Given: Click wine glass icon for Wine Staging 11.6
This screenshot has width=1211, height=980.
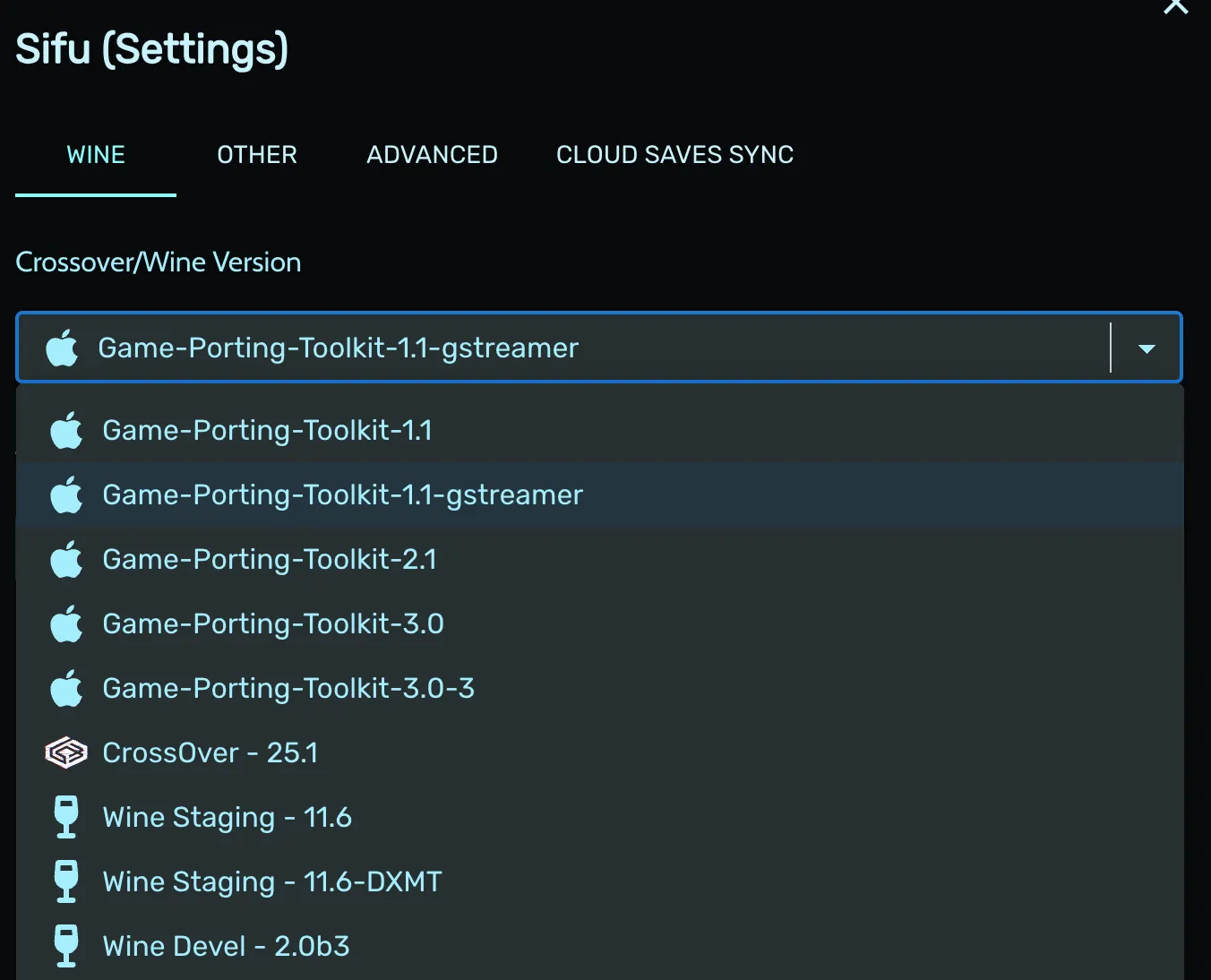Looking at the screenshot, I should pos(66,817).
